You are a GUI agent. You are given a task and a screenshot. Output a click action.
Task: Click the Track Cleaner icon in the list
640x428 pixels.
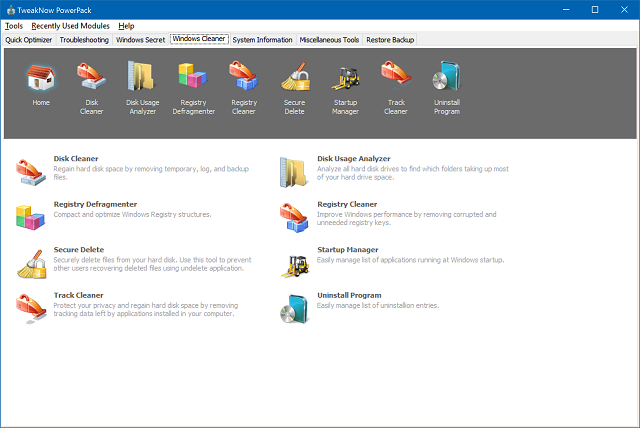click(31, 309)
